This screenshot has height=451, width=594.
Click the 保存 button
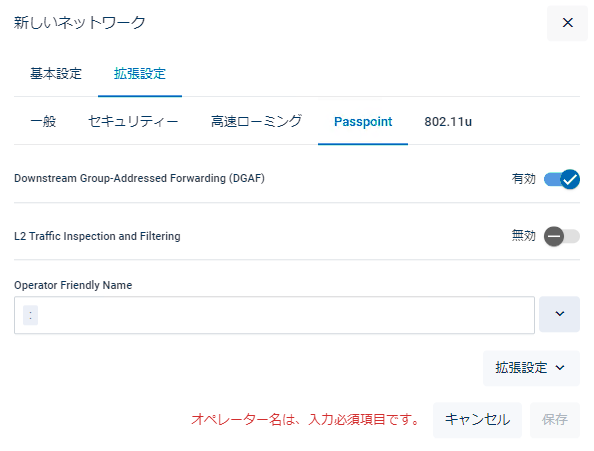[555, 420]
